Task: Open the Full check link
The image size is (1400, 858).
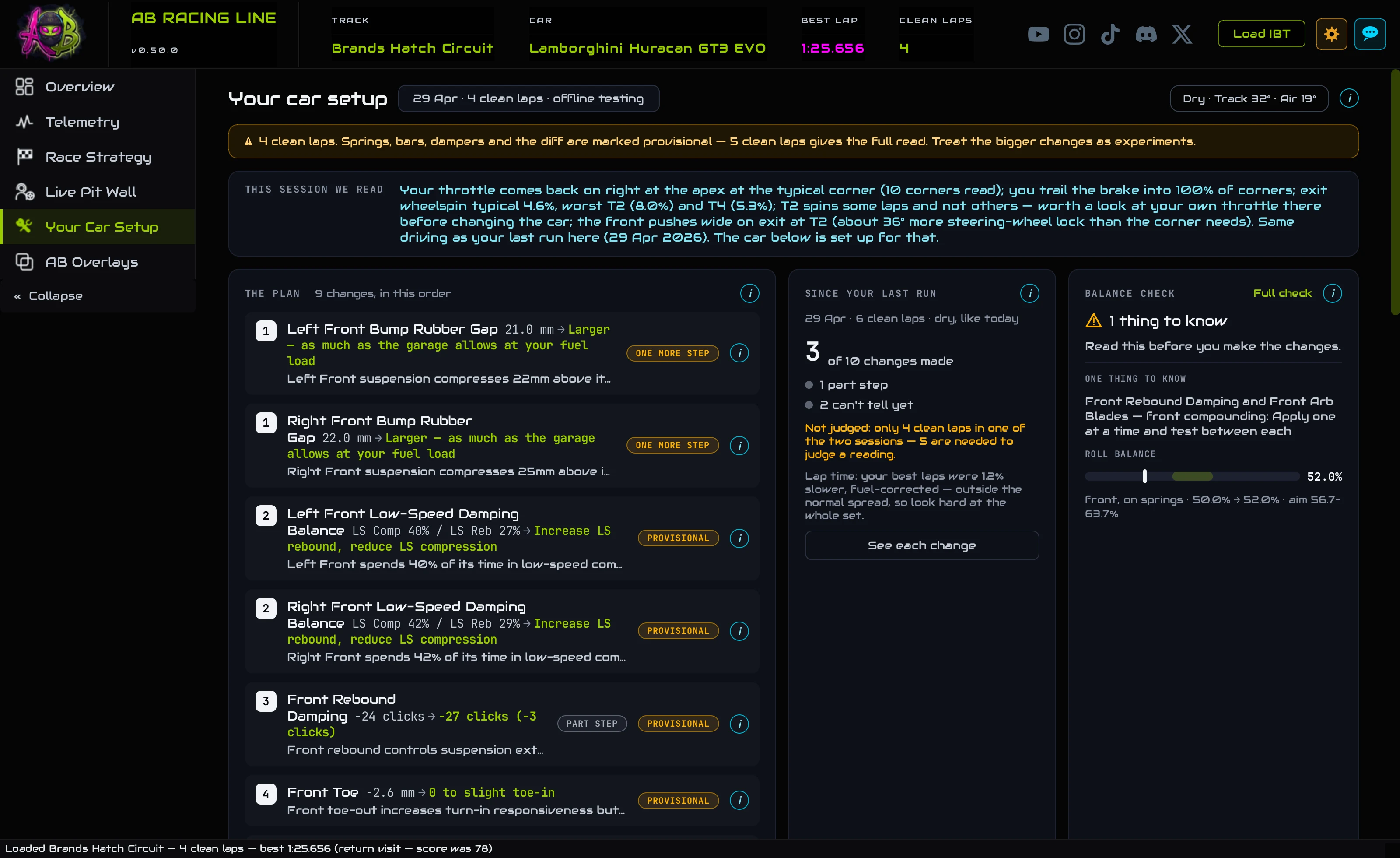Action: (1282, 293)
